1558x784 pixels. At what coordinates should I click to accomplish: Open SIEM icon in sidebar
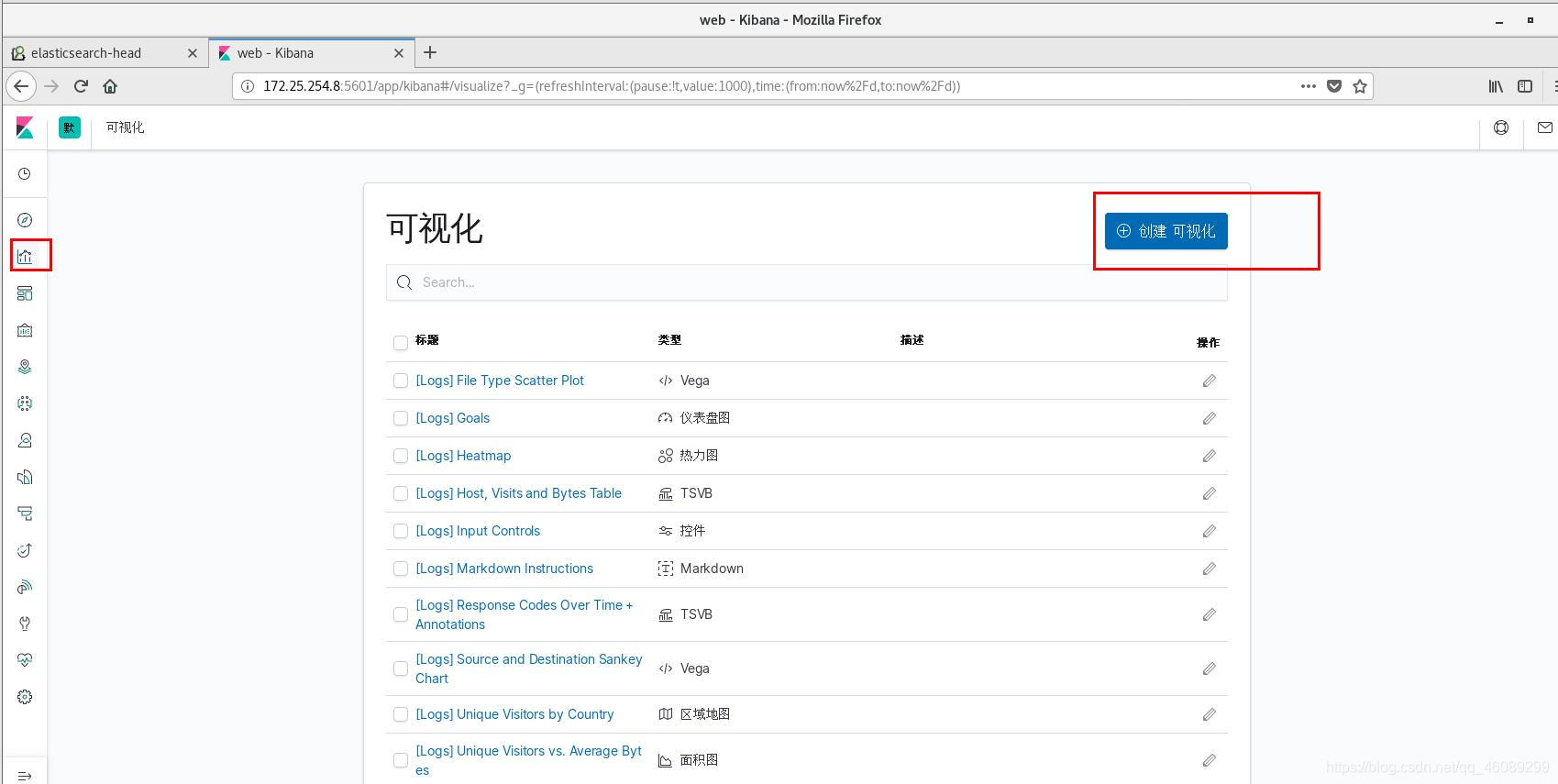tap(25, 587)
